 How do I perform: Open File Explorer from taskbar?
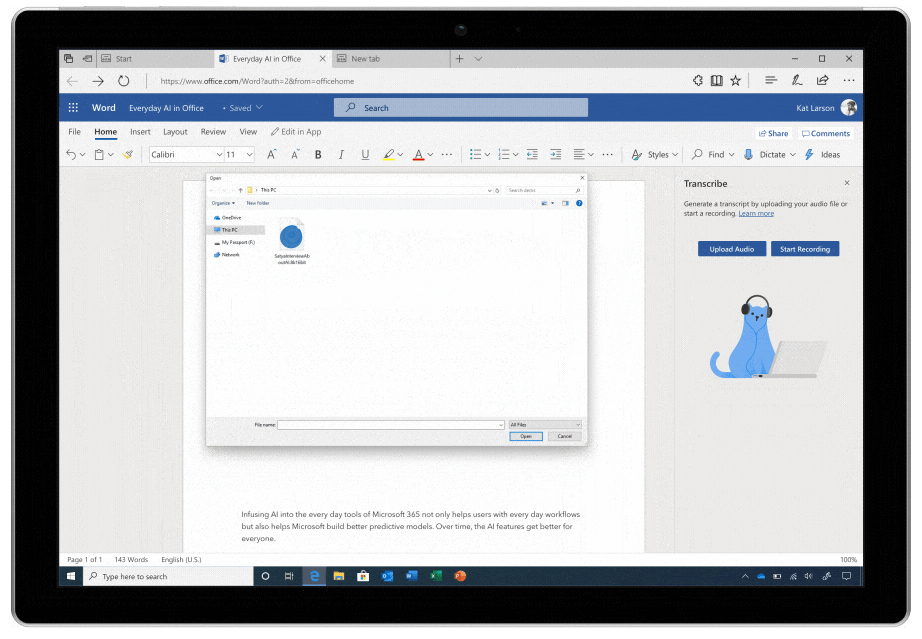point(339,576)
